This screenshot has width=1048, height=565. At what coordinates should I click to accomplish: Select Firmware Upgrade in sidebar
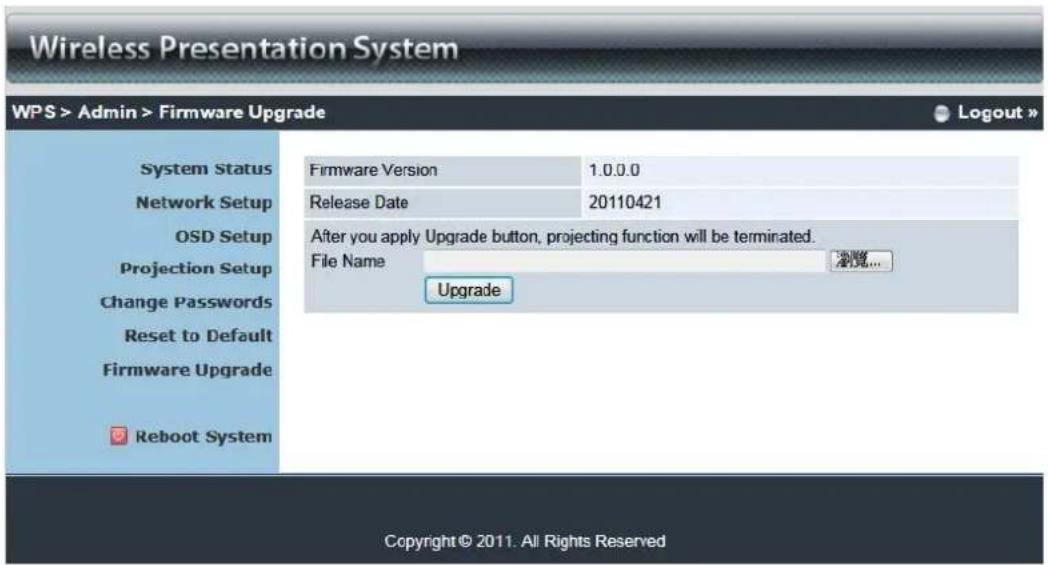click(x=187, y=370)
